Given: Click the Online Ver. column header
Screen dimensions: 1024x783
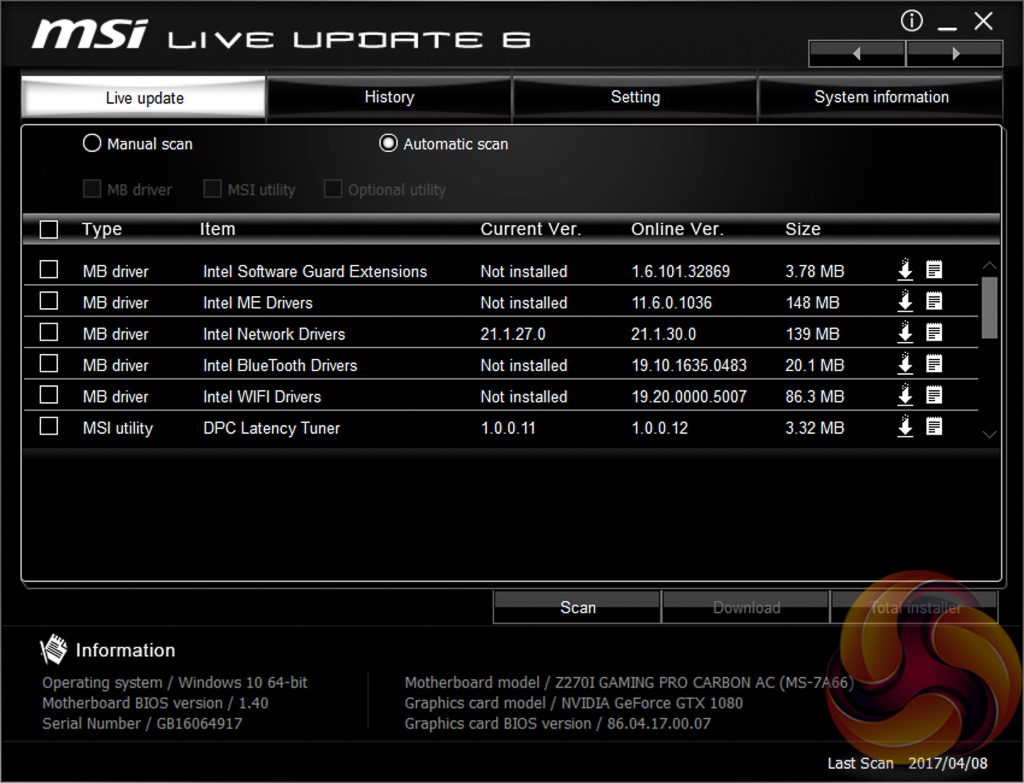Looking at the screenshot, I should (x=677, y=229).
